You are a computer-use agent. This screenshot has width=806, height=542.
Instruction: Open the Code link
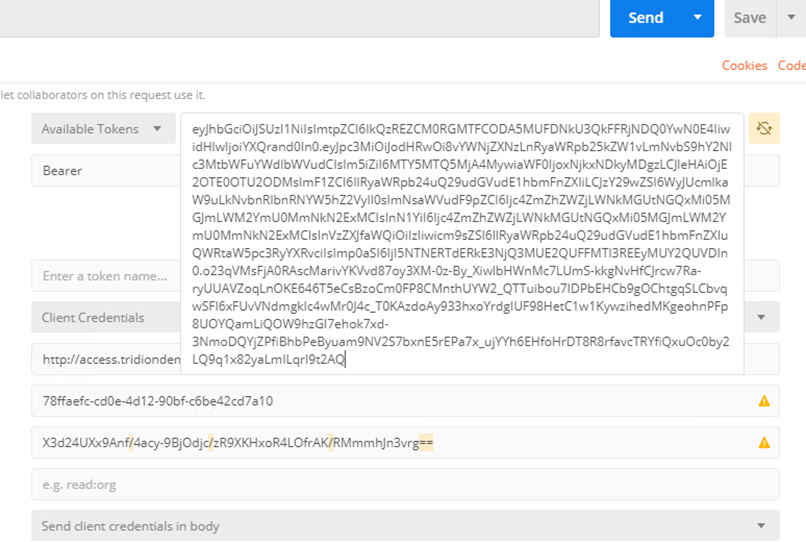(792, 65)
